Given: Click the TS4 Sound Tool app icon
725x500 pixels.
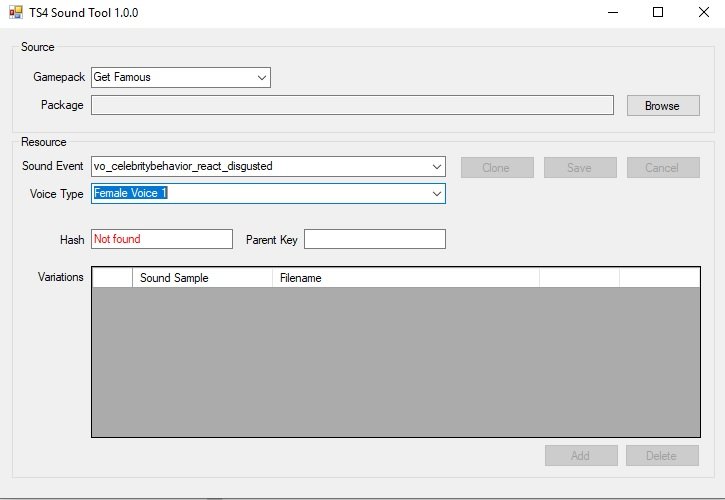Looking at the screenshot, I should click(x=16, y=12).
